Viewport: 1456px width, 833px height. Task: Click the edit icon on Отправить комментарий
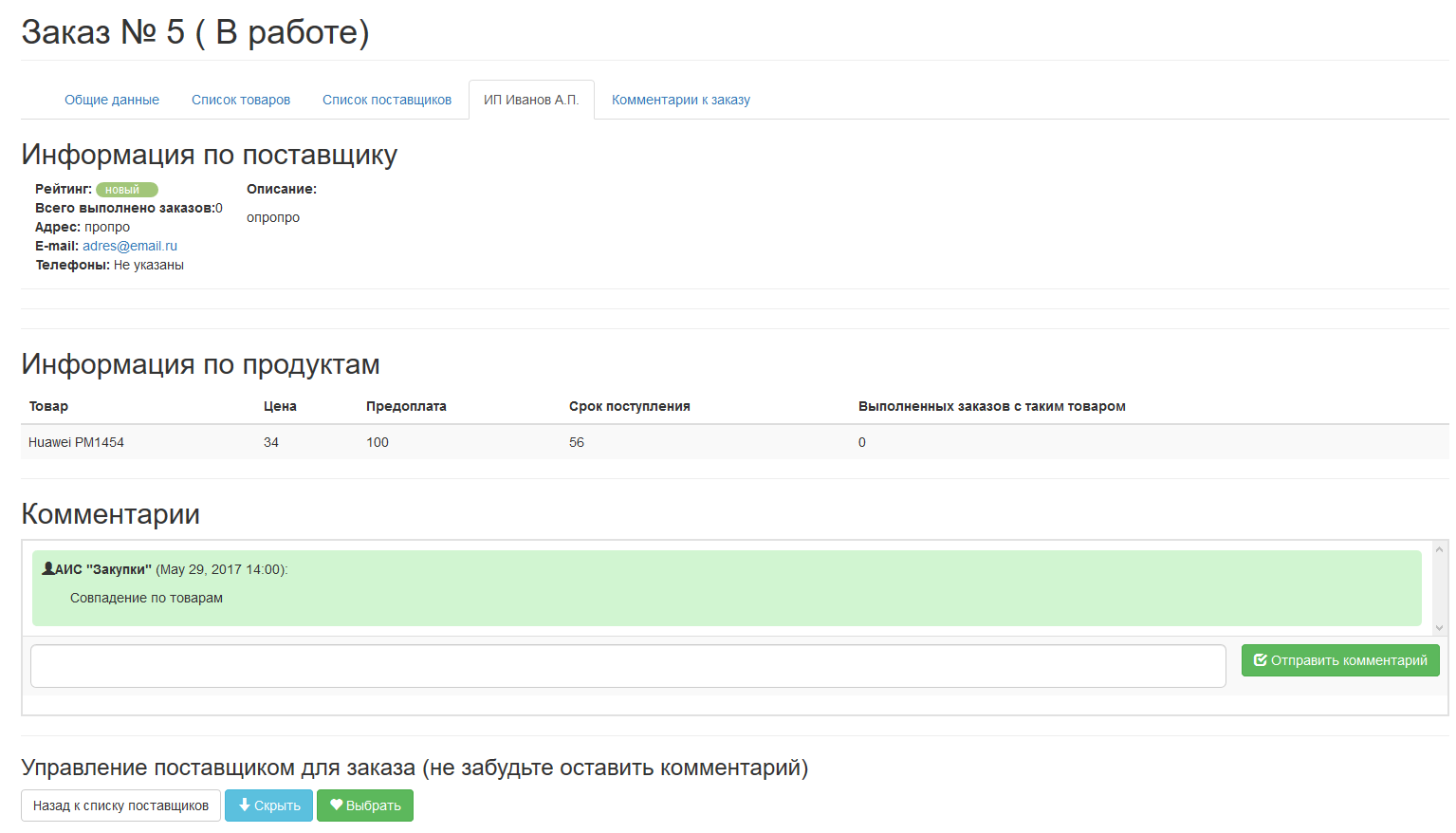[x=1261, y=660]
